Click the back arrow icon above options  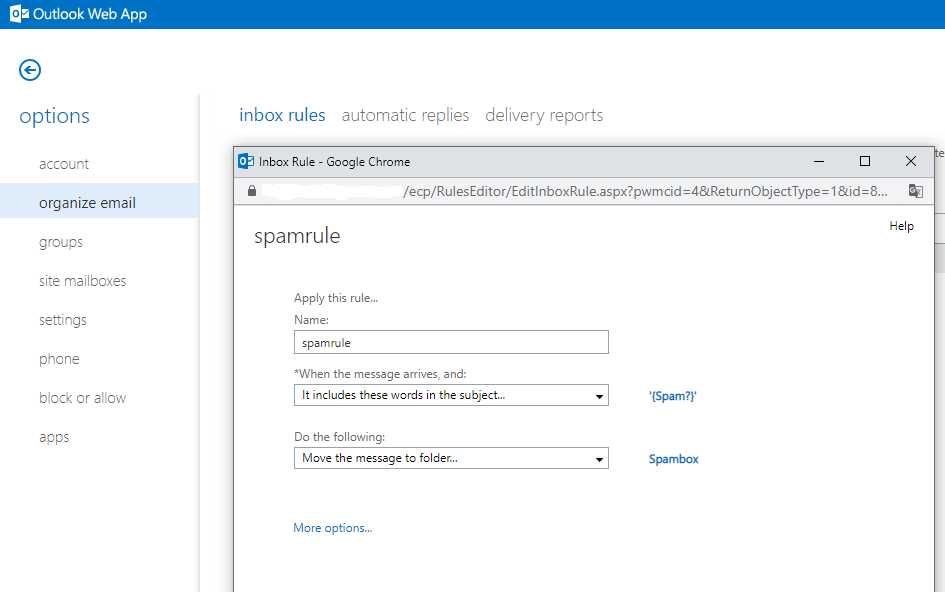(x=30, y=70)
